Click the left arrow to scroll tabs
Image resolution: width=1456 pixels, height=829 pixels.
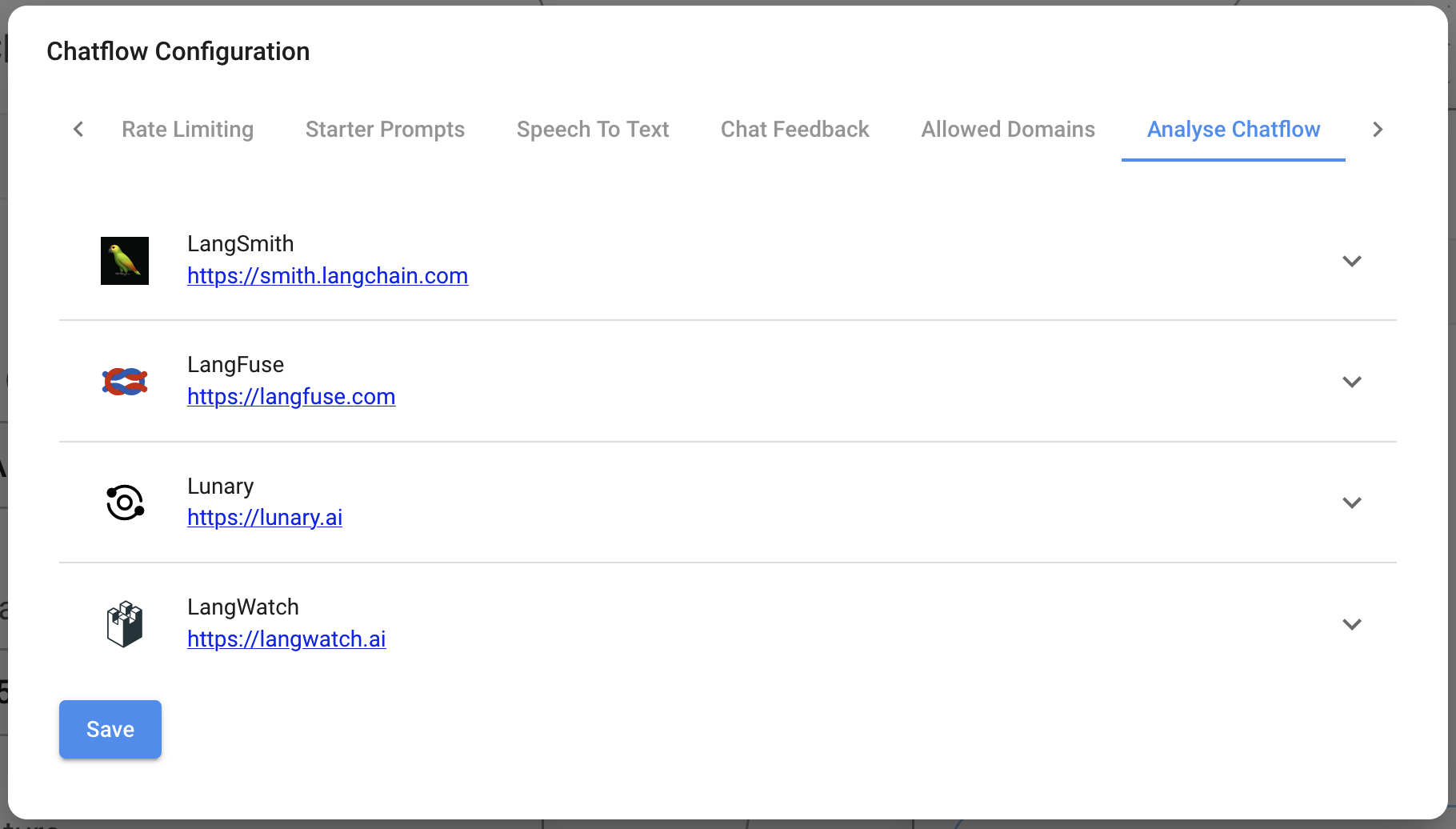click(78, 129)
